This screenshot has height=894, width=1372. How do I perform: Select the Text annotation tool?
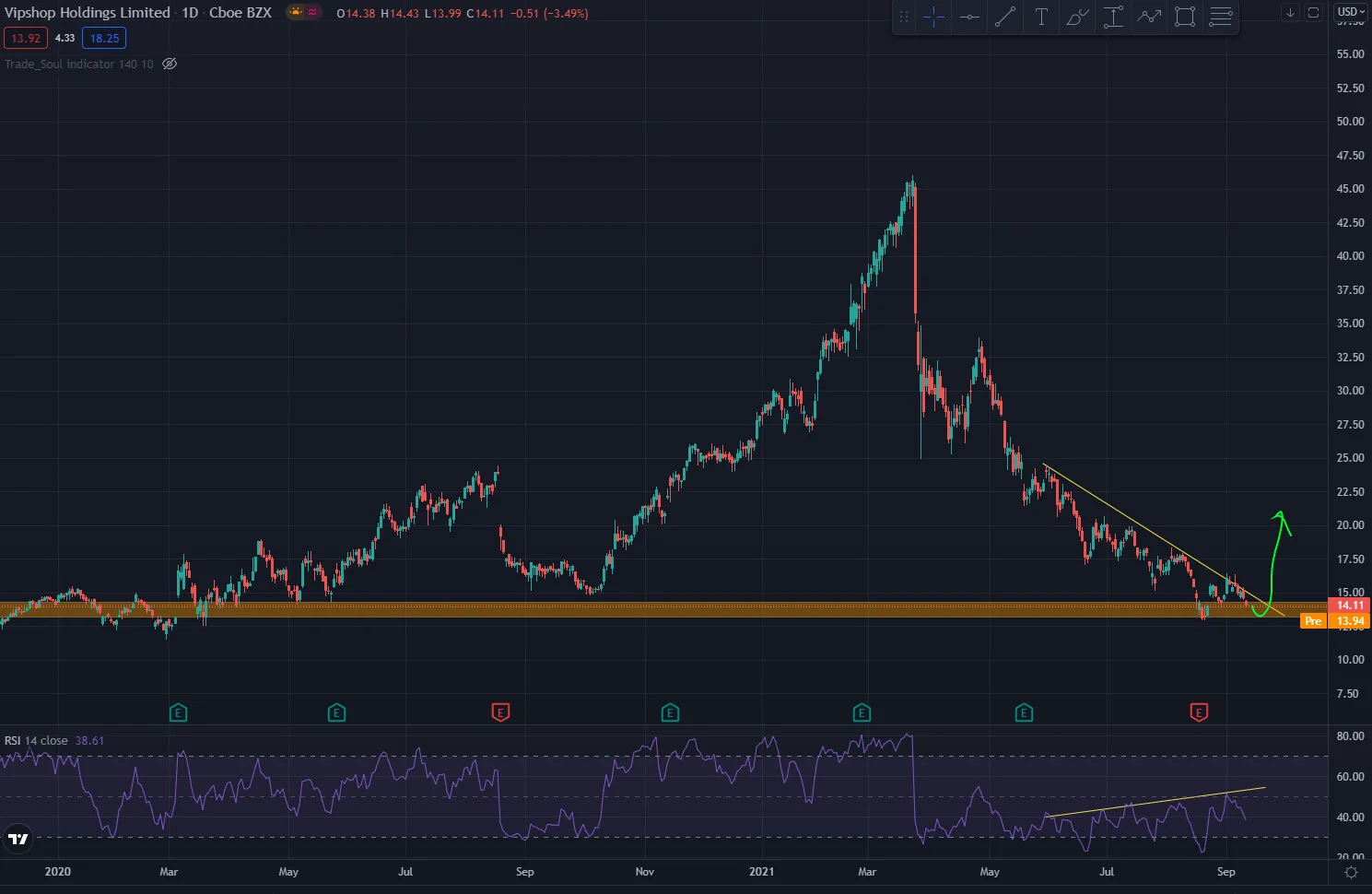point(1041,17)
